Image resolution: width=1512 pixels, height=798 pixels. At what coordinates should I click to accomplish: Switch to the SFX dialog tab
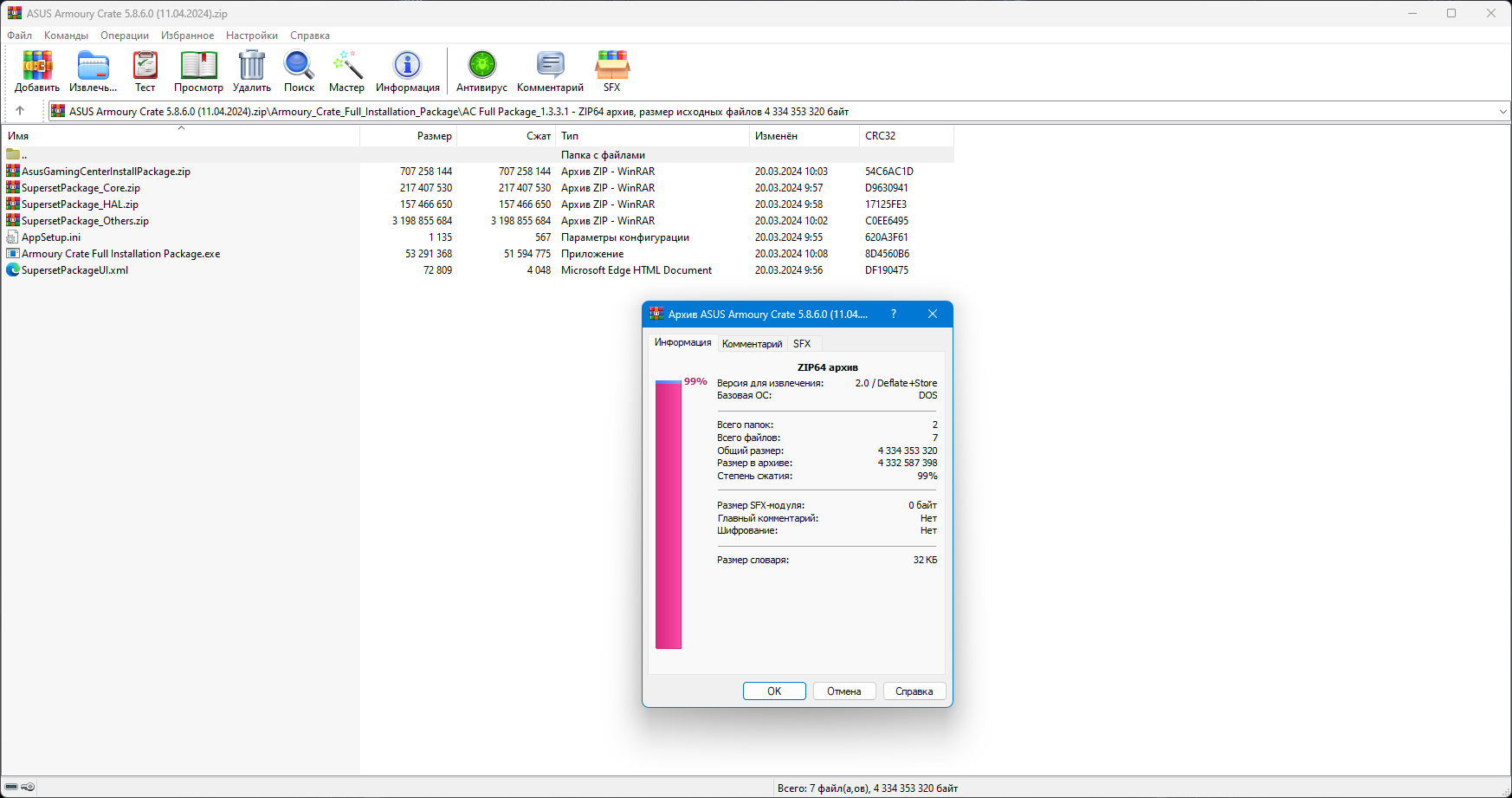802,344
